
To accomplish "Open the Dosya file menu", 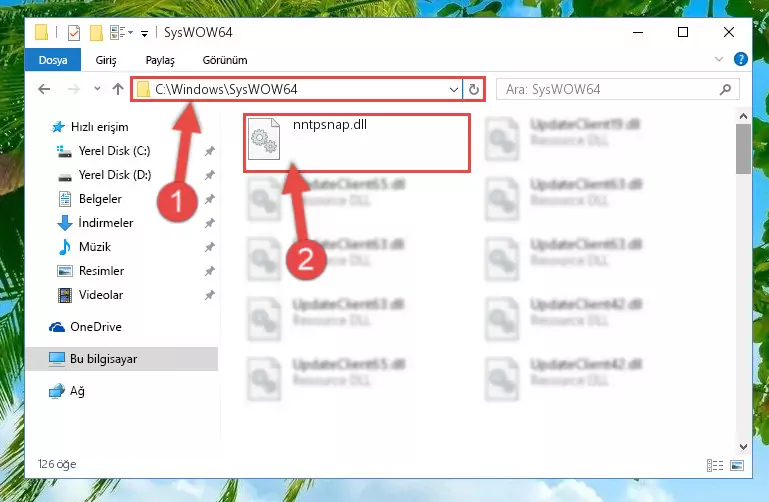I will [x=53, y=60].
